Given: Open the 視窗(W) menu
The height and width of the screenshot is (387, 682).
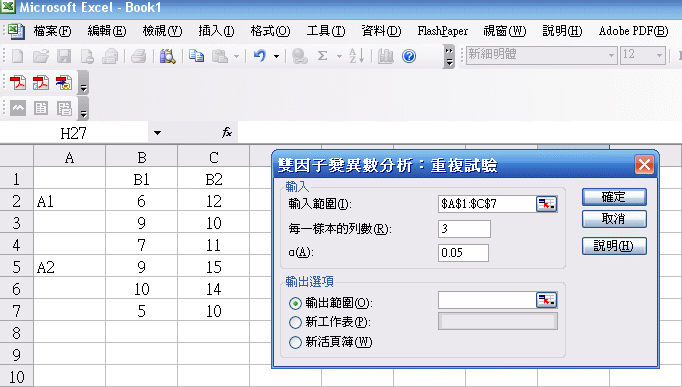Looking at the screenshot, I should pyautogui.click(x=505, y=31).
